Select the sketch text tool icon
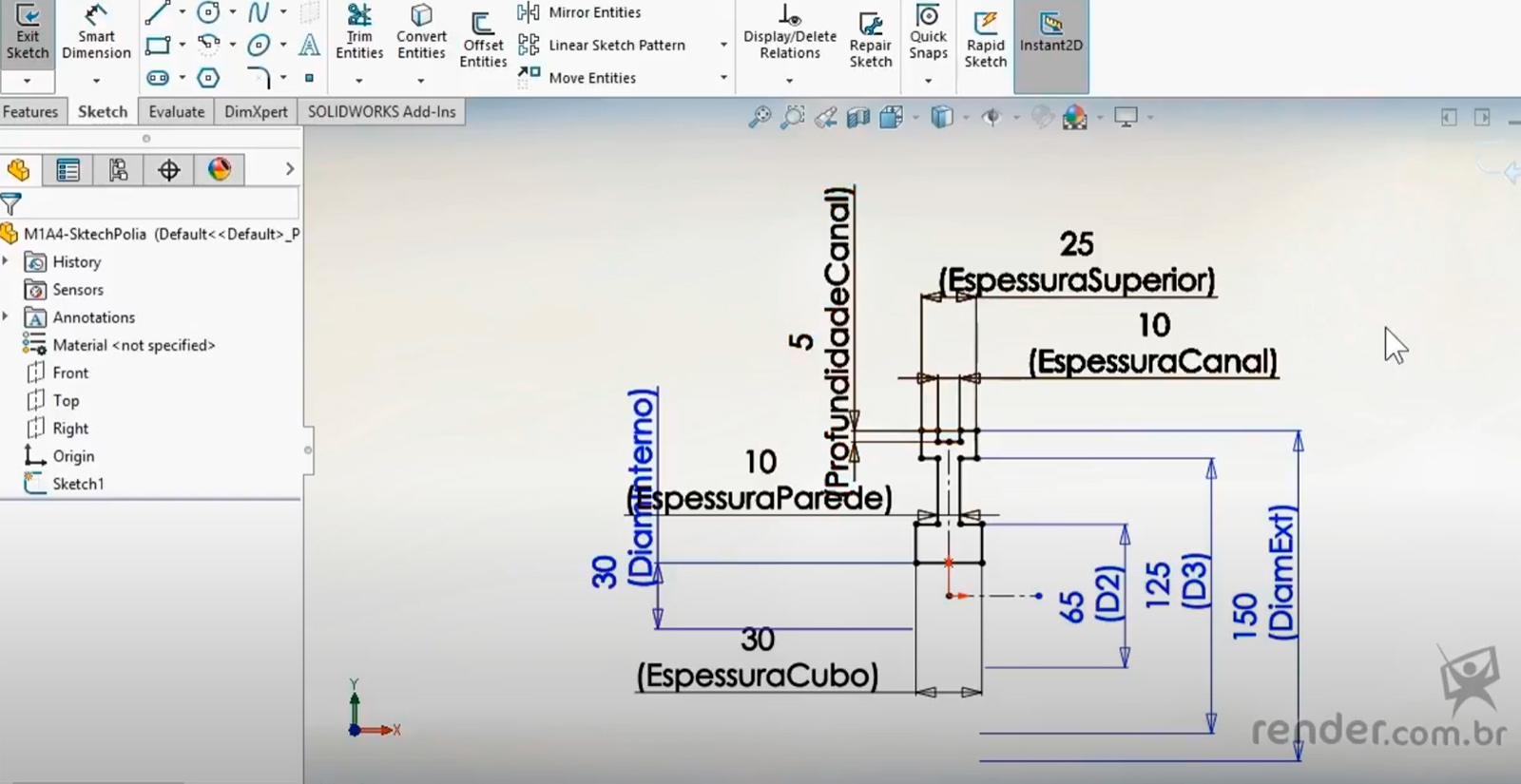 pyautogui.click(x=309, y=45)
